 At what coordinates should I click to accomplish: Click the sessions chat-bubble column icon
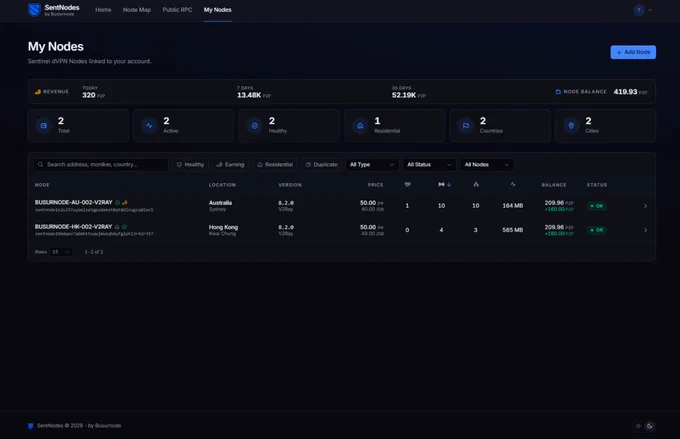407,184
